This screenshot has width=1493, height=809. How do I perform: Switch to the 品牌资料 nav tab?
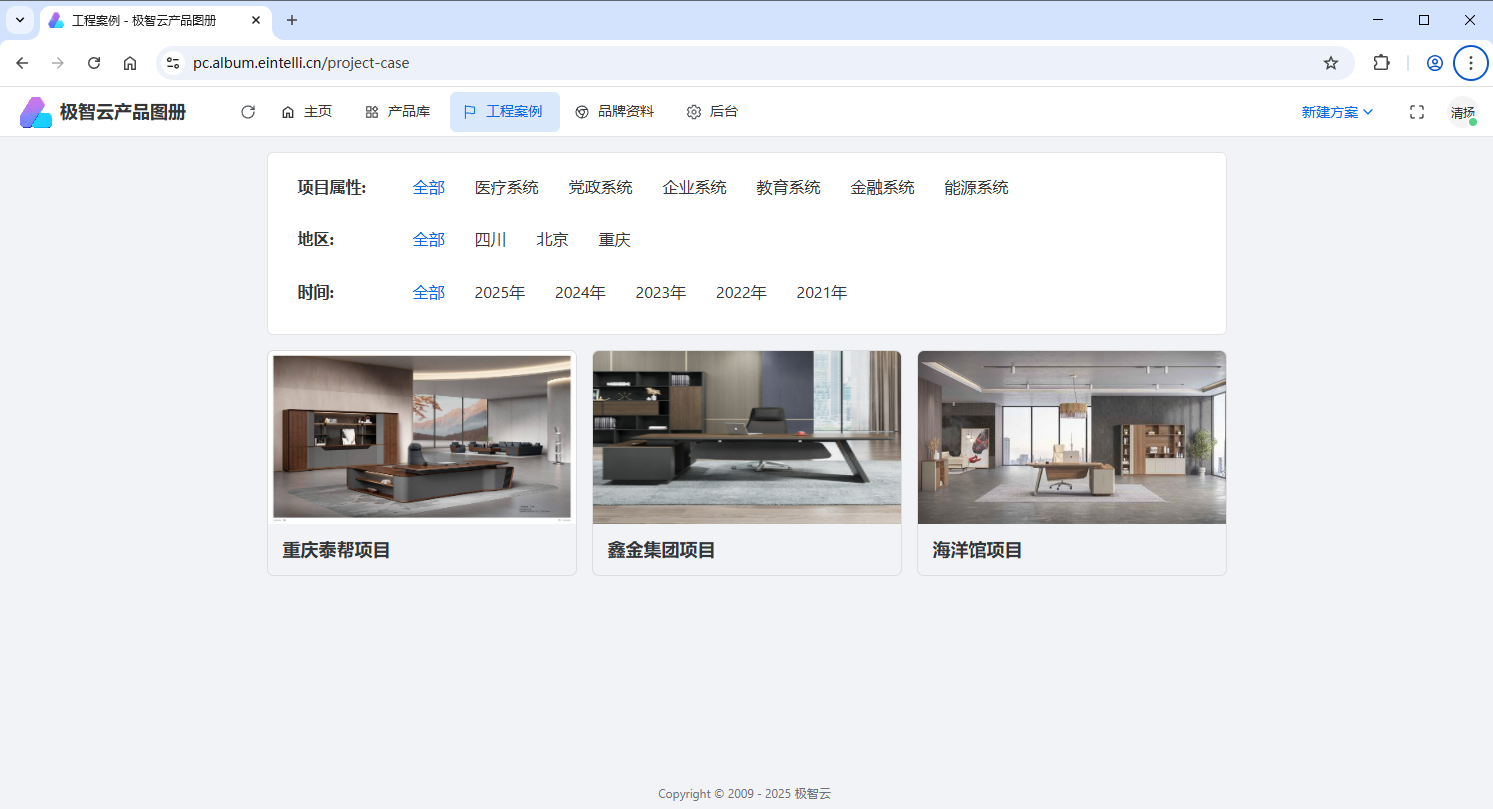point(615,112)
